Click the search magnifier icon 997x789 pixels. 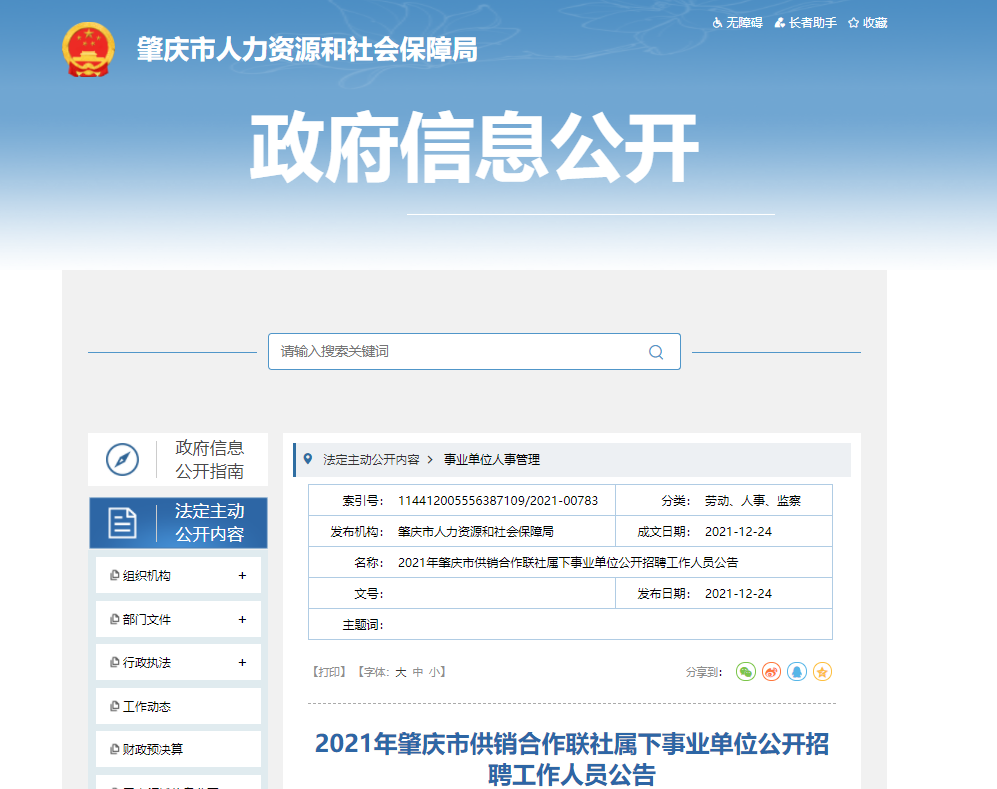(655, 351)
